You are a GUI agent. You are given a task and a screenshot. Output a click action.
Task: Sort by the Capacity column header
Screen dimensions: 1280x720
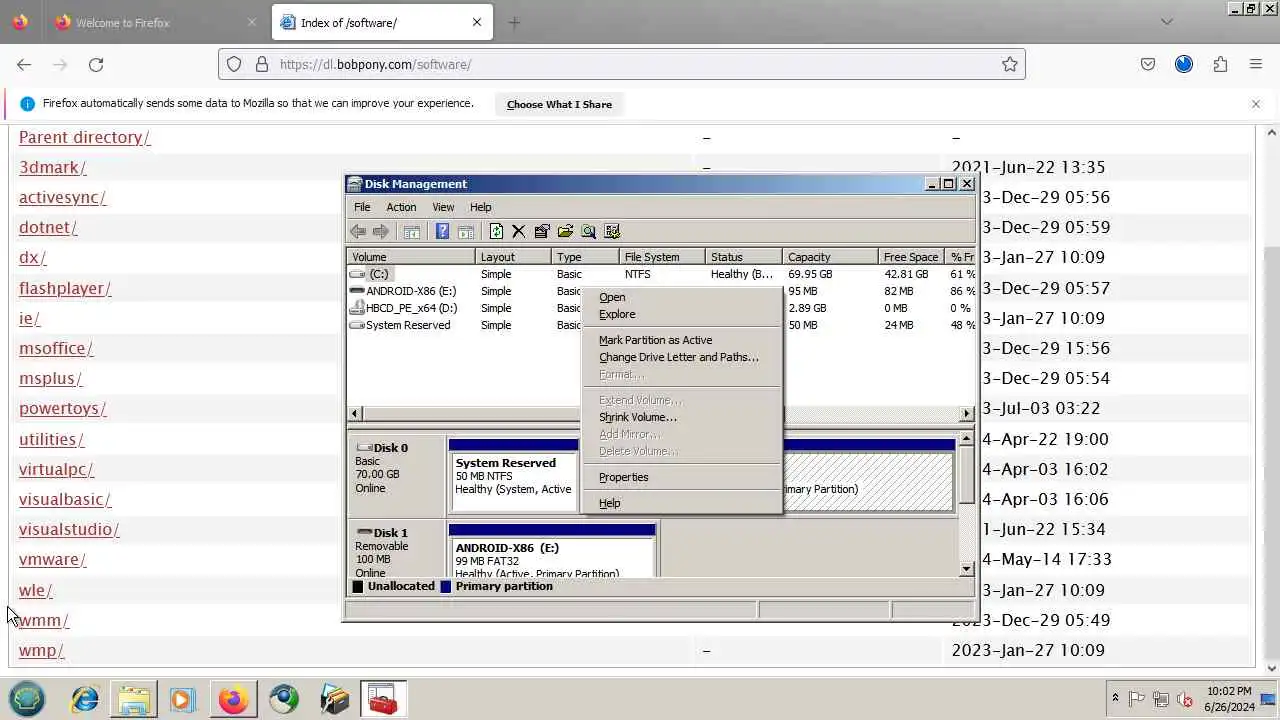830,257
